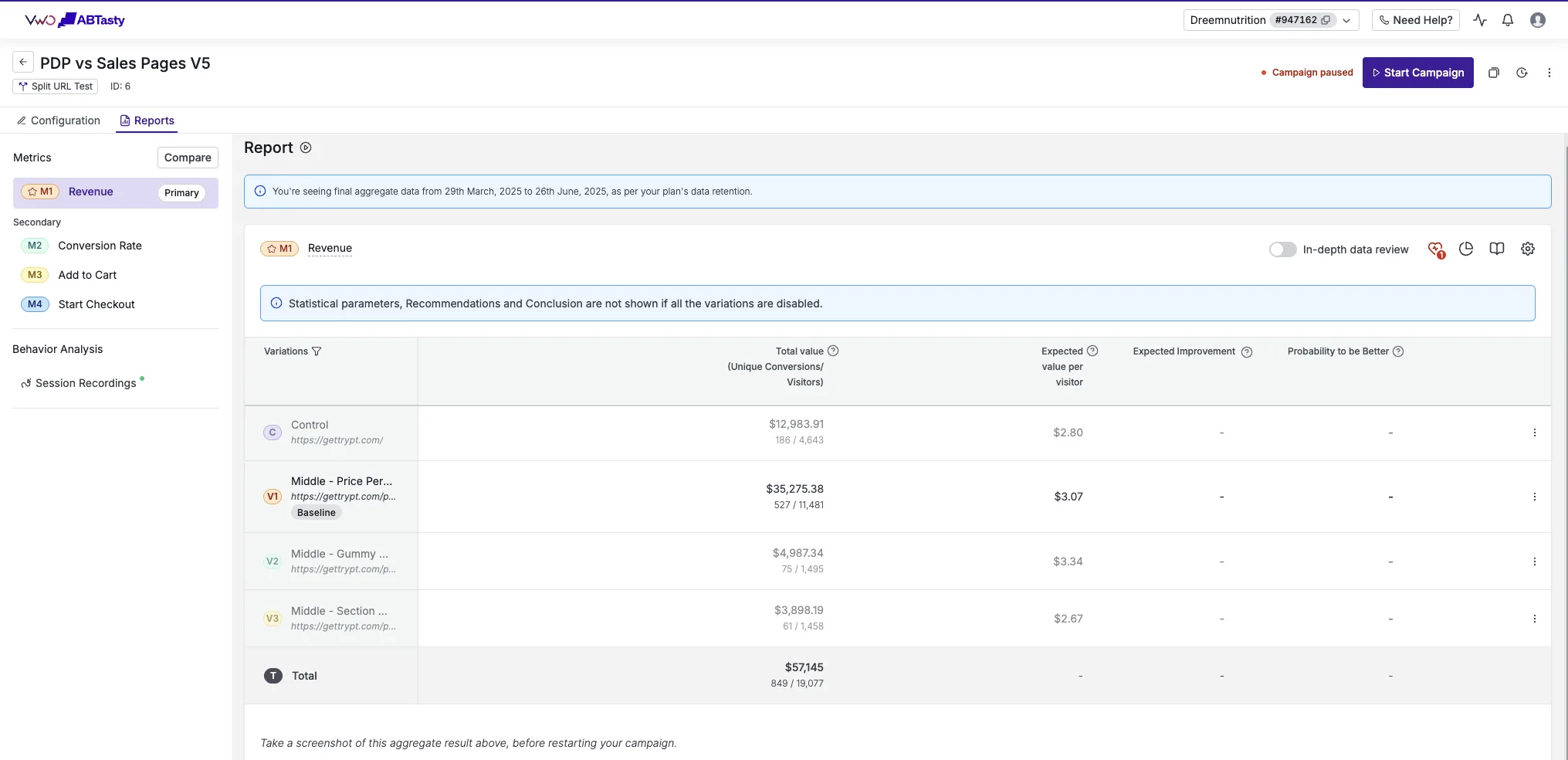
Task: Show Expected Improvement help icon
Action: point(1247,351)
